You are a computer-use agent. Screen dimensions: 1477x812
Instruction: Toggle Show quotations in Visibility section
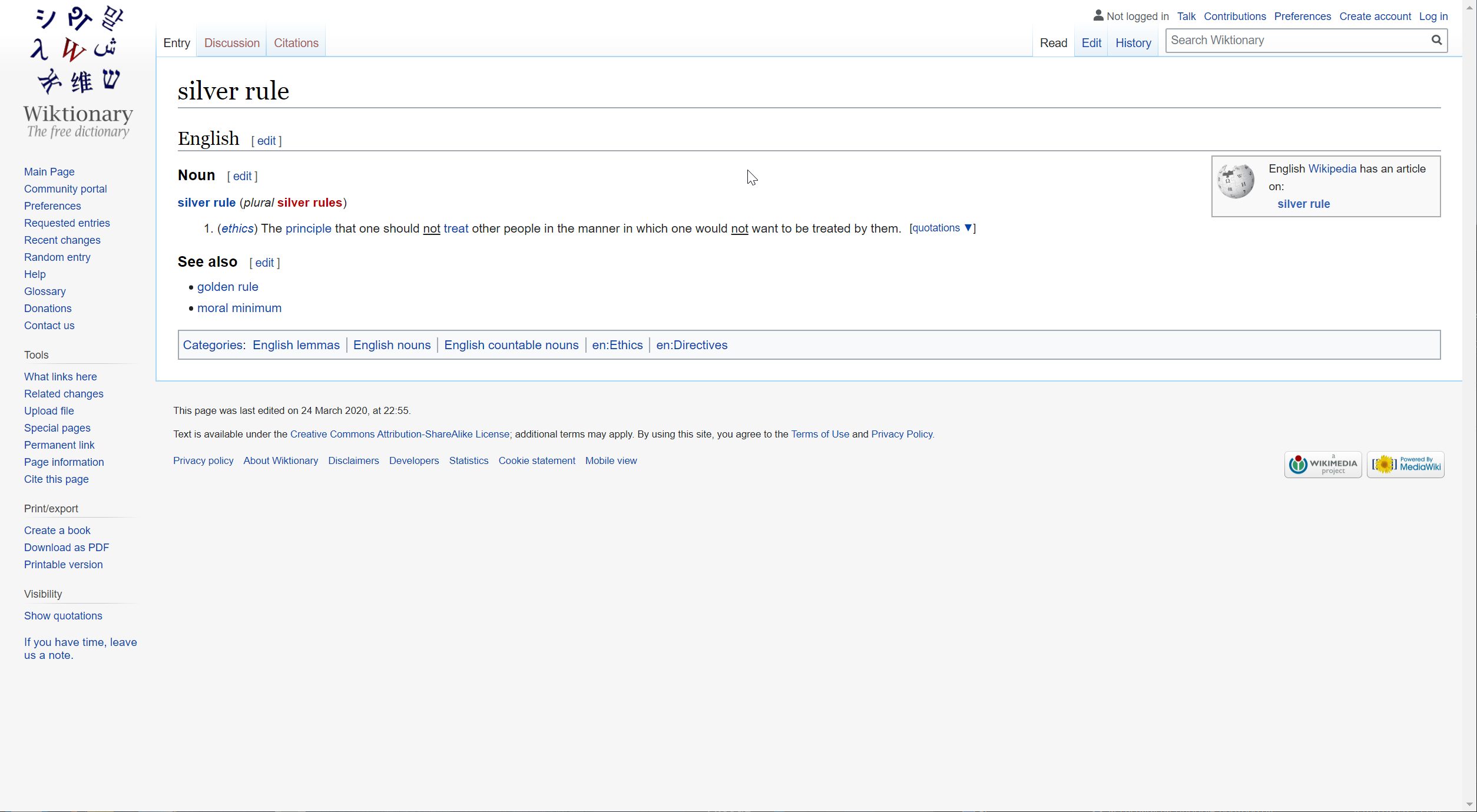point(63,615)
